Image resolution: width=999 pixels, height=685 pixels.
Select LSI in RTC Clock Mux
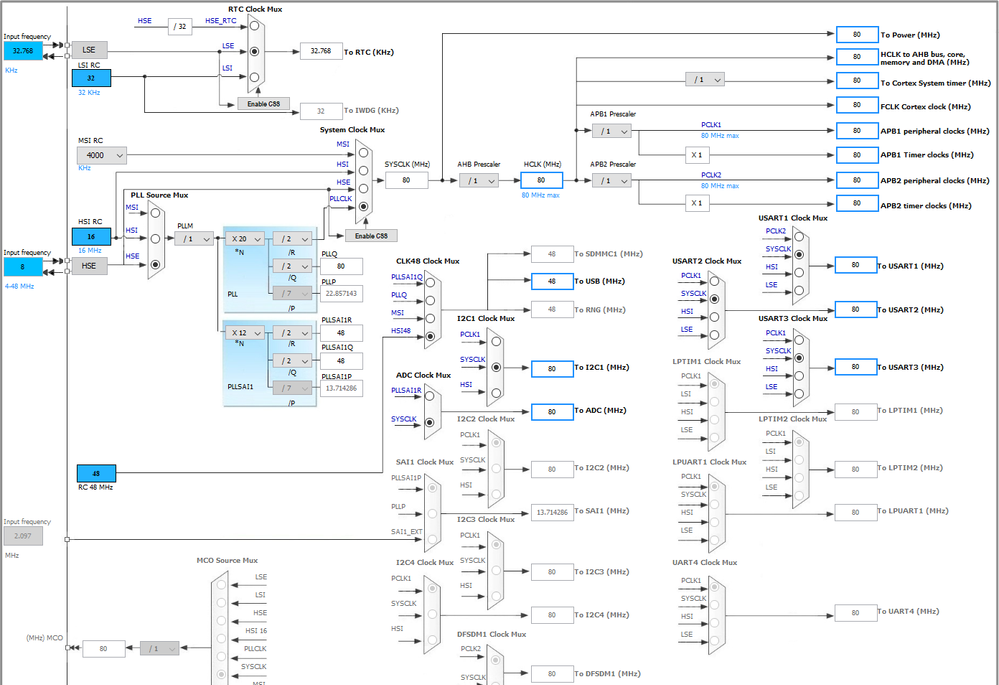[x=254, y=77]
